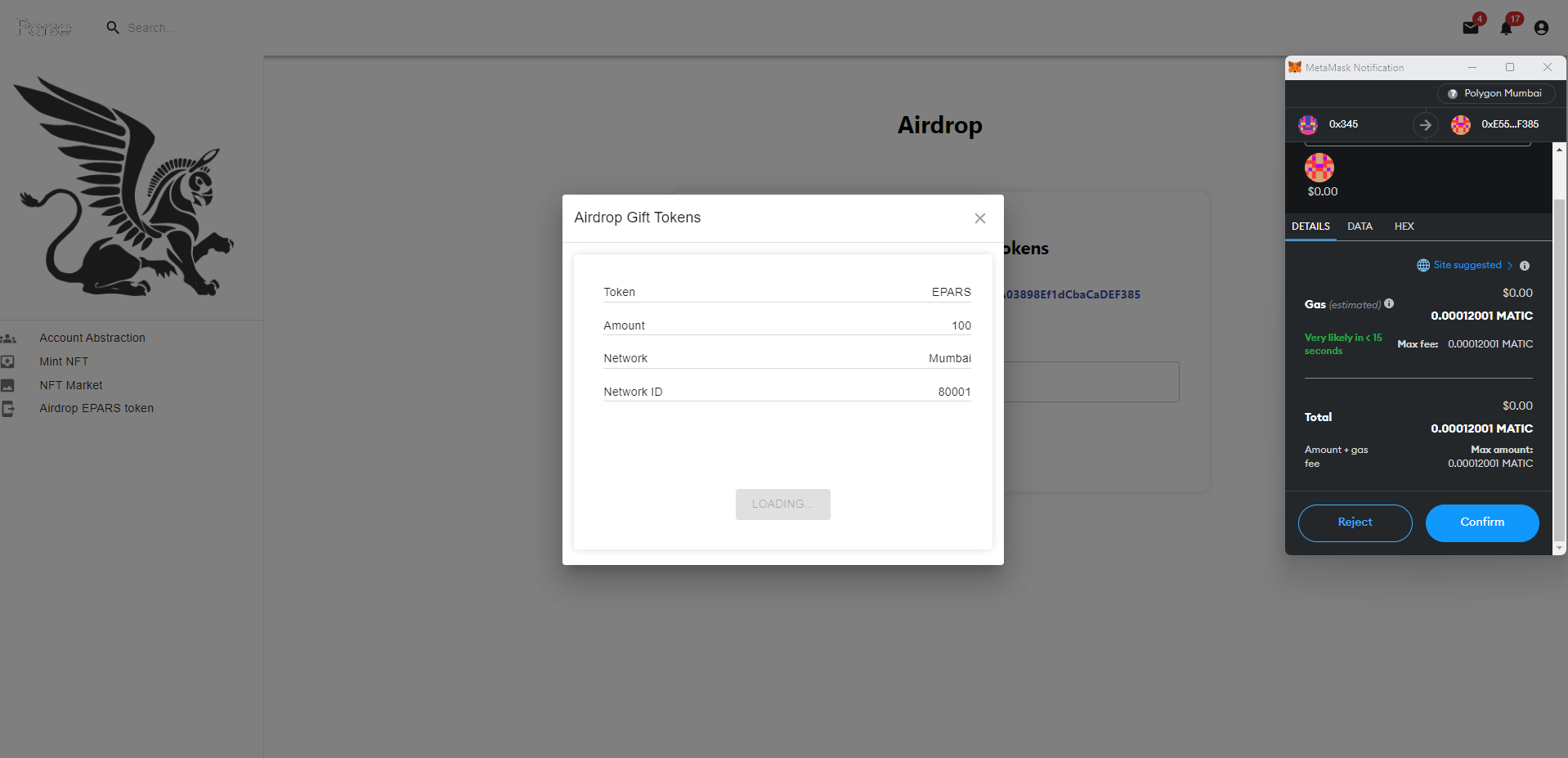Click the MetaMask scrollbar down arrow

coord(1559,548)
